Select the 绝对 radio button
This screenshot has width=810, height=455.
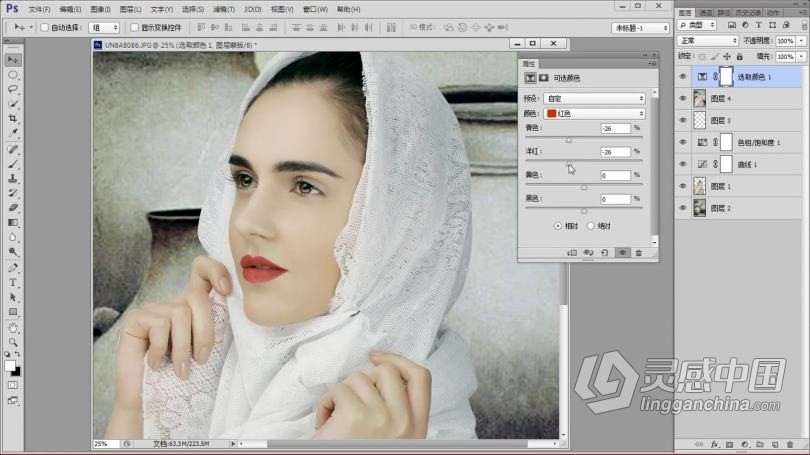591,226
